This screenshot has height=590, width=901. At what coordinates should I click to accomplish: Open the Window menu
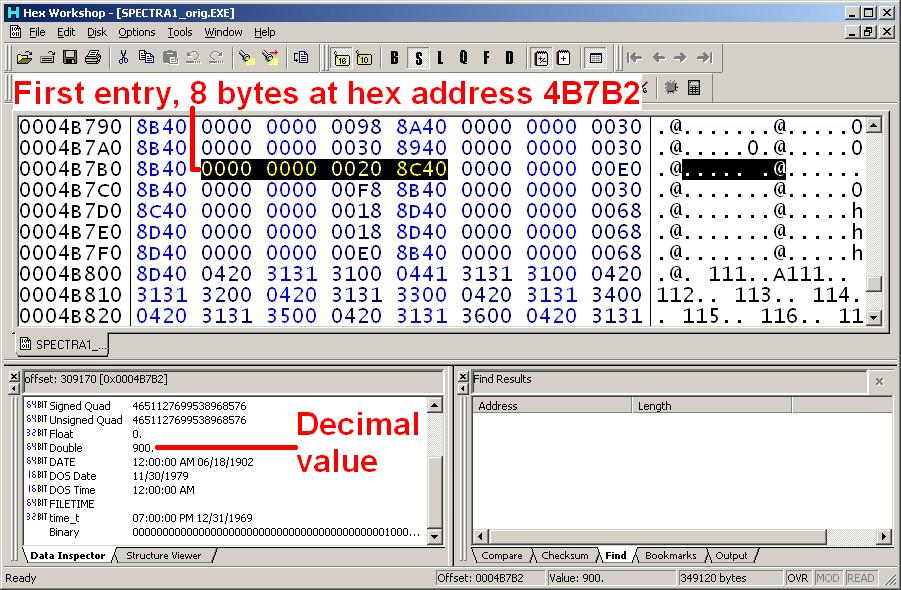click(x=223, y=32)
